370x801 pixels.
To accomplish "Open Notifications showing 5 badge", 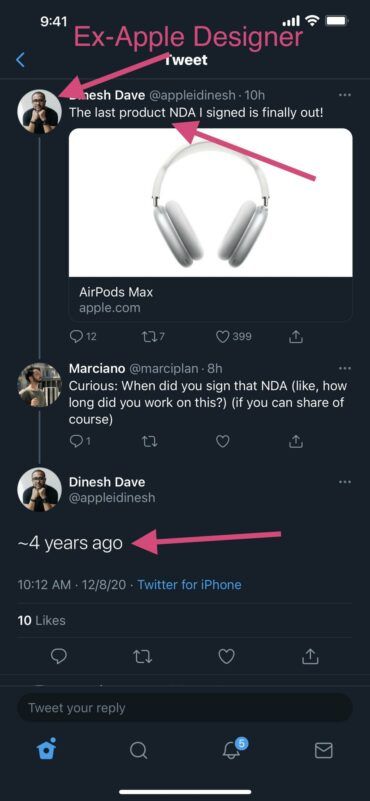I will [x=234, y=748].
